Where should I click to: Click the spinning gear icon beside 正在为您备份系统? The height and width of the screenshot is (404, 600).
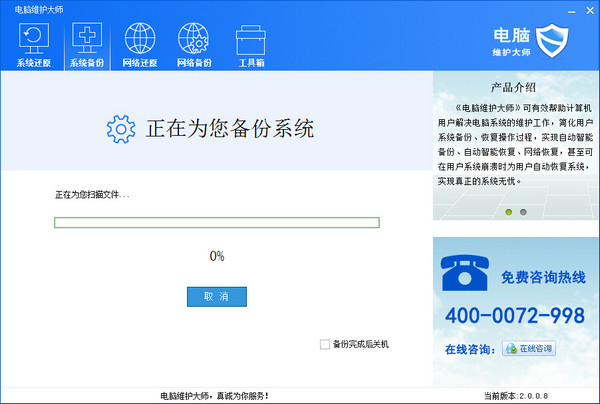[121, 129]
